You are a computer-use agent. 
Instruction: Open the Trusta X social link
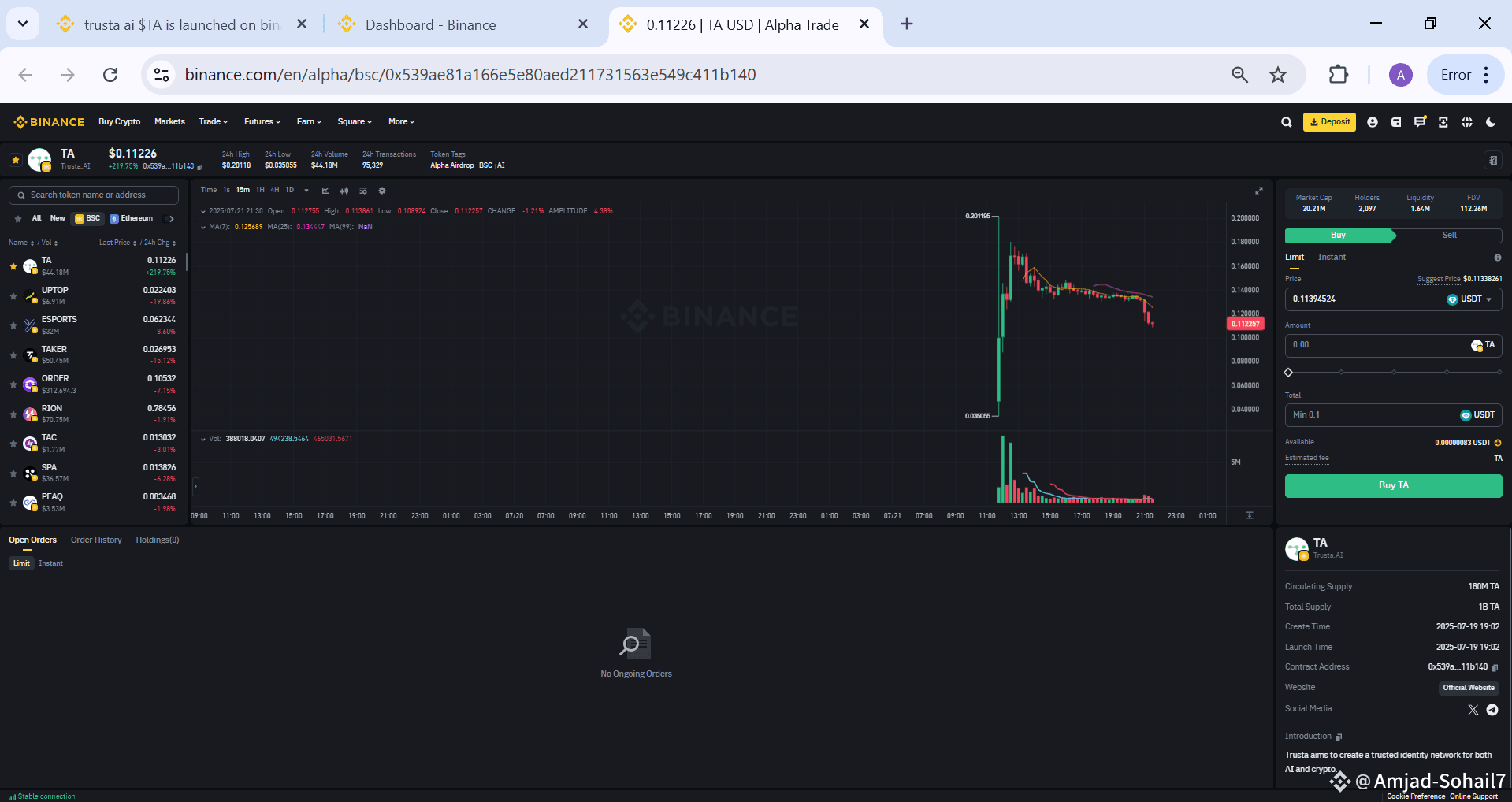1473,710
